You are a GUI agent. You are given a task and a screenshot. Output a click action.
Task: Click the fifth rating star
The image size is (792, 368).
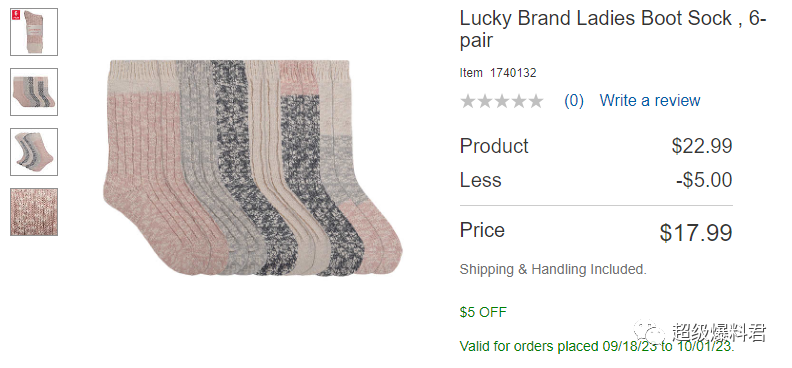535,101
